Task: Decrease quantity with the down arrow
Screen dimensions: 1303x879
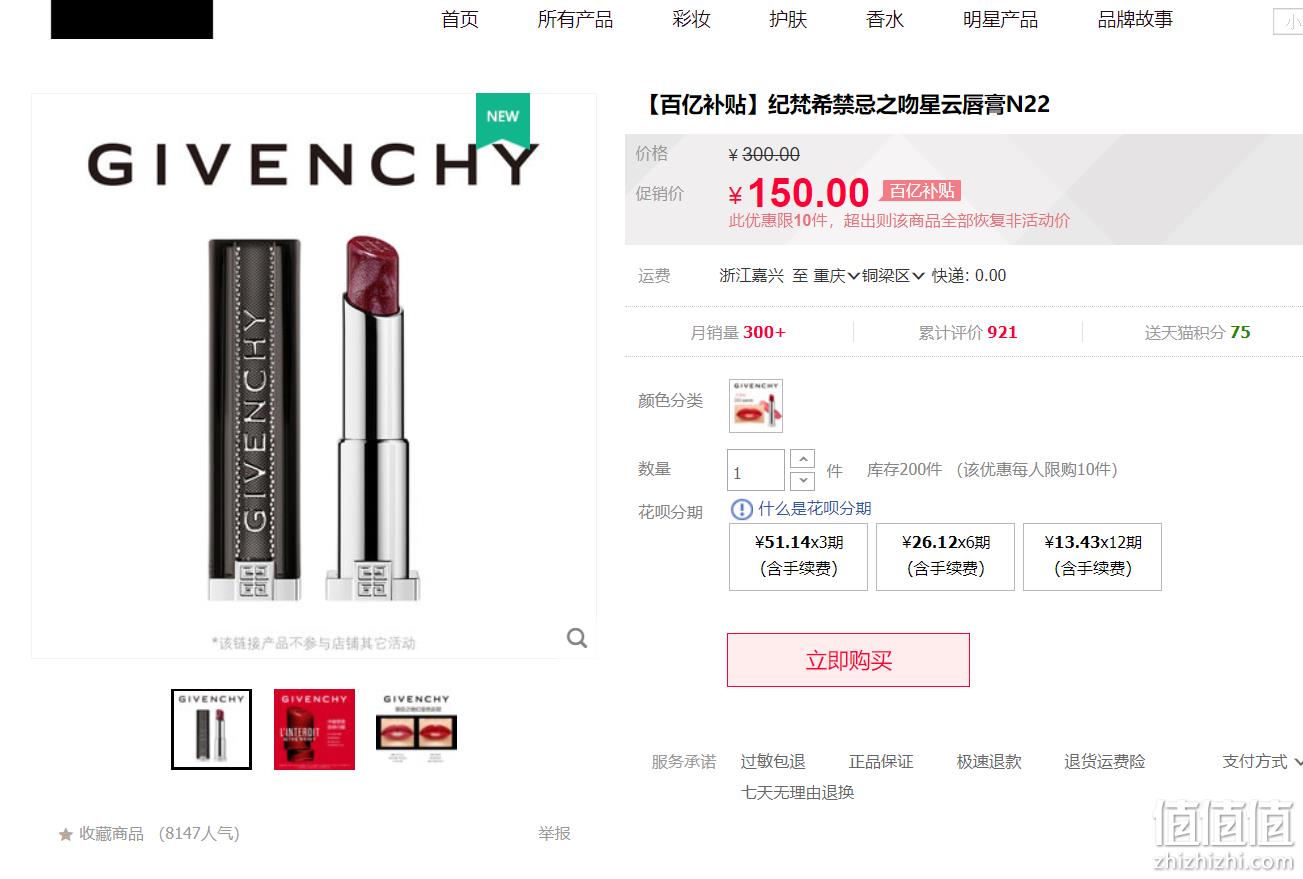Action: click(x=802, y=481)
